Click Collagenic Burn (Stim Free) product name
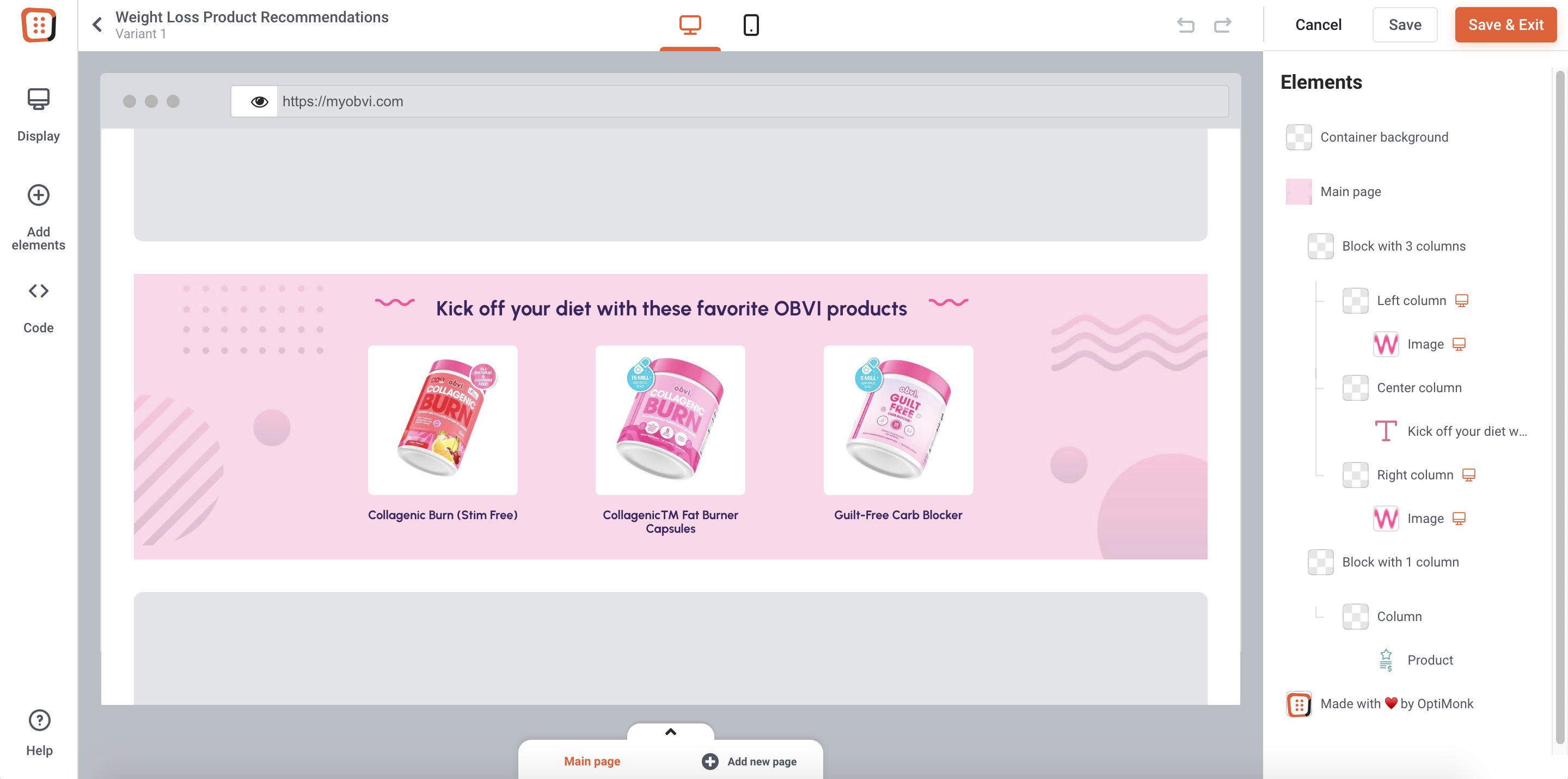Image resolution: width=1568 pixels, height=779 pixels. (x=443, y=515)
